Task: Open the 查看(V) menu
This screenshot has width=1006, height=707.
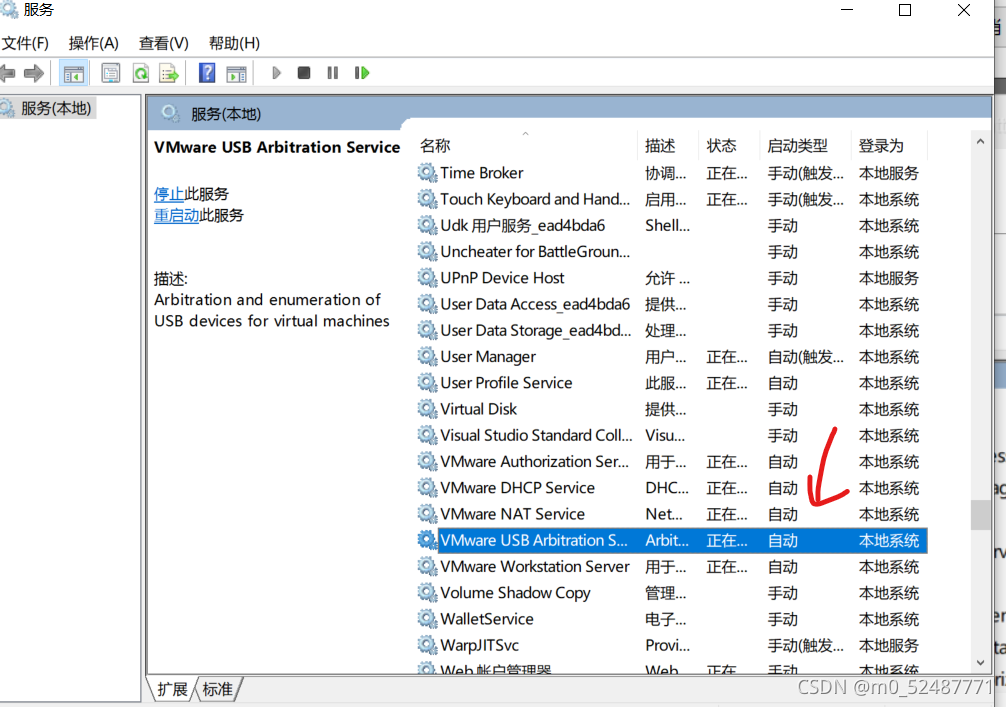Action: pyautogui.click(x=164, y=43)
